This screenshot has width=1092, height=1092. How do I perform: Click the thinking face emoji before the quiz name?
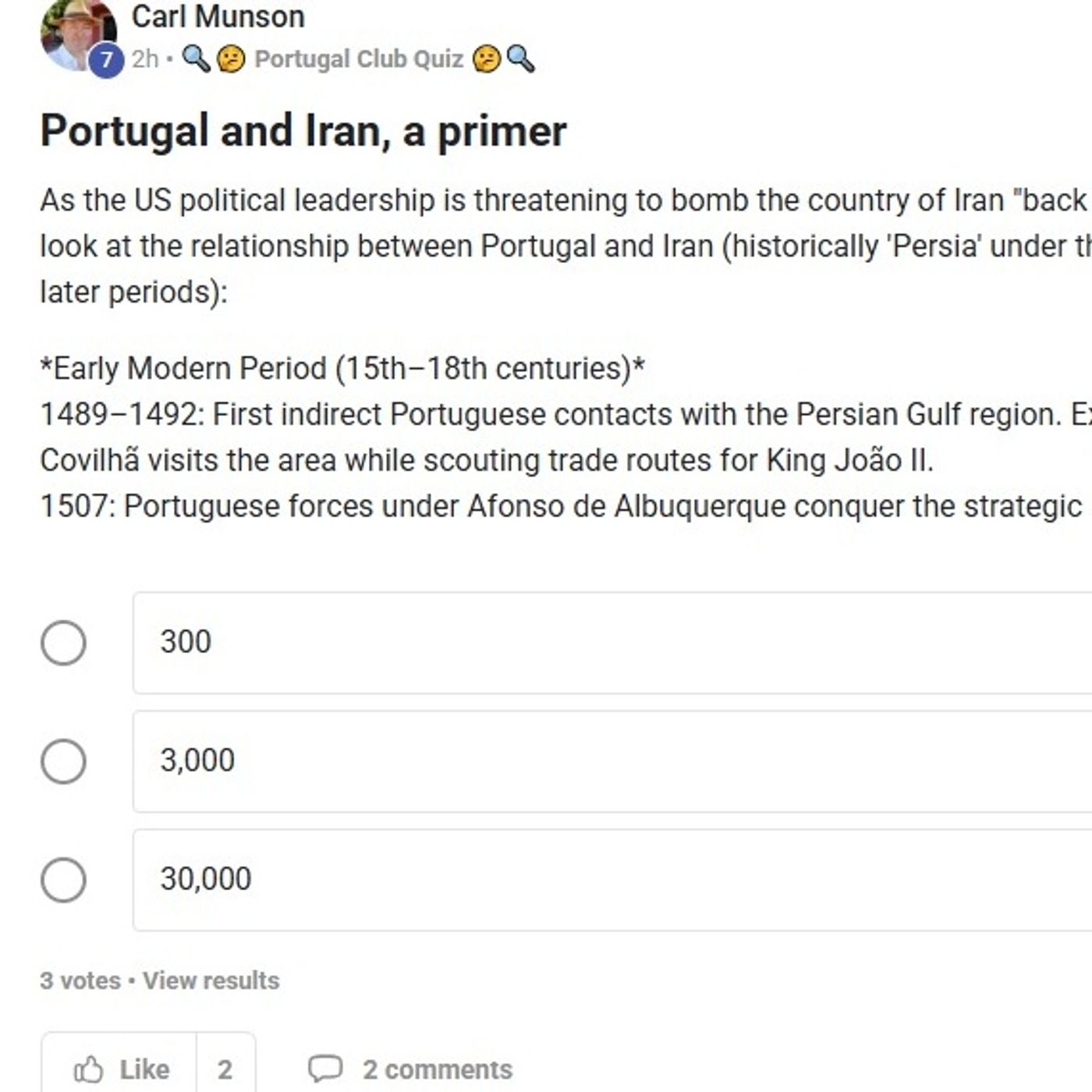(231, 58)
